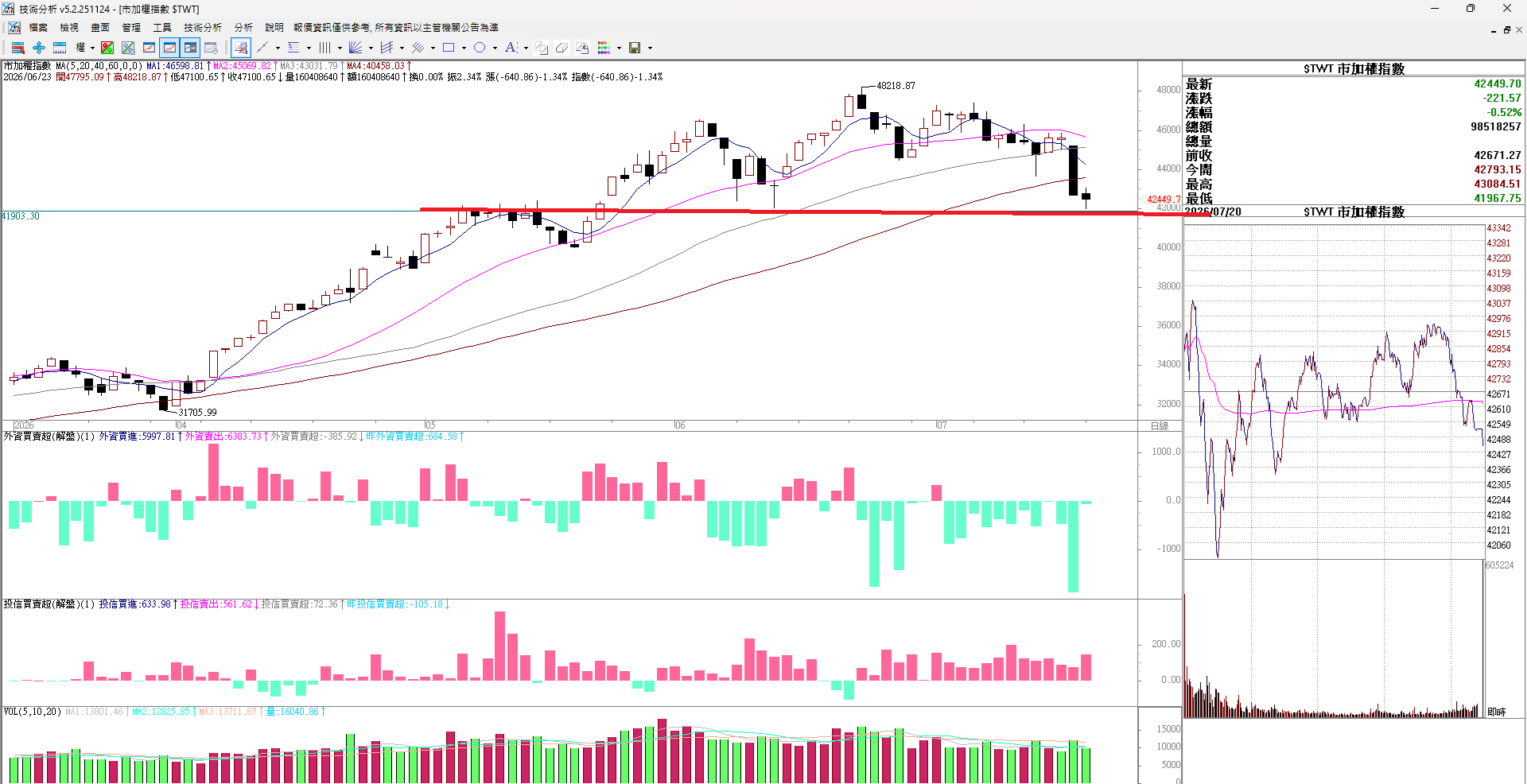Viewport: 1527px width, 784px height.
Task: Select the trend line drawing tool
Action: [262, 48]
